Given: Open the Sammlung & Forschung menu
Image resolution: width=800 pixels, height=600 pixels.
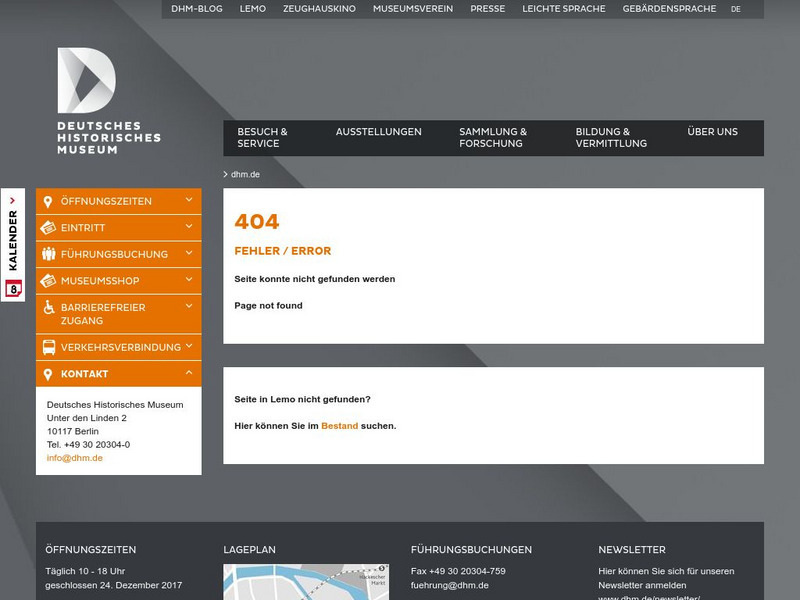Looking at the screenshot, I should click(493, 136).
